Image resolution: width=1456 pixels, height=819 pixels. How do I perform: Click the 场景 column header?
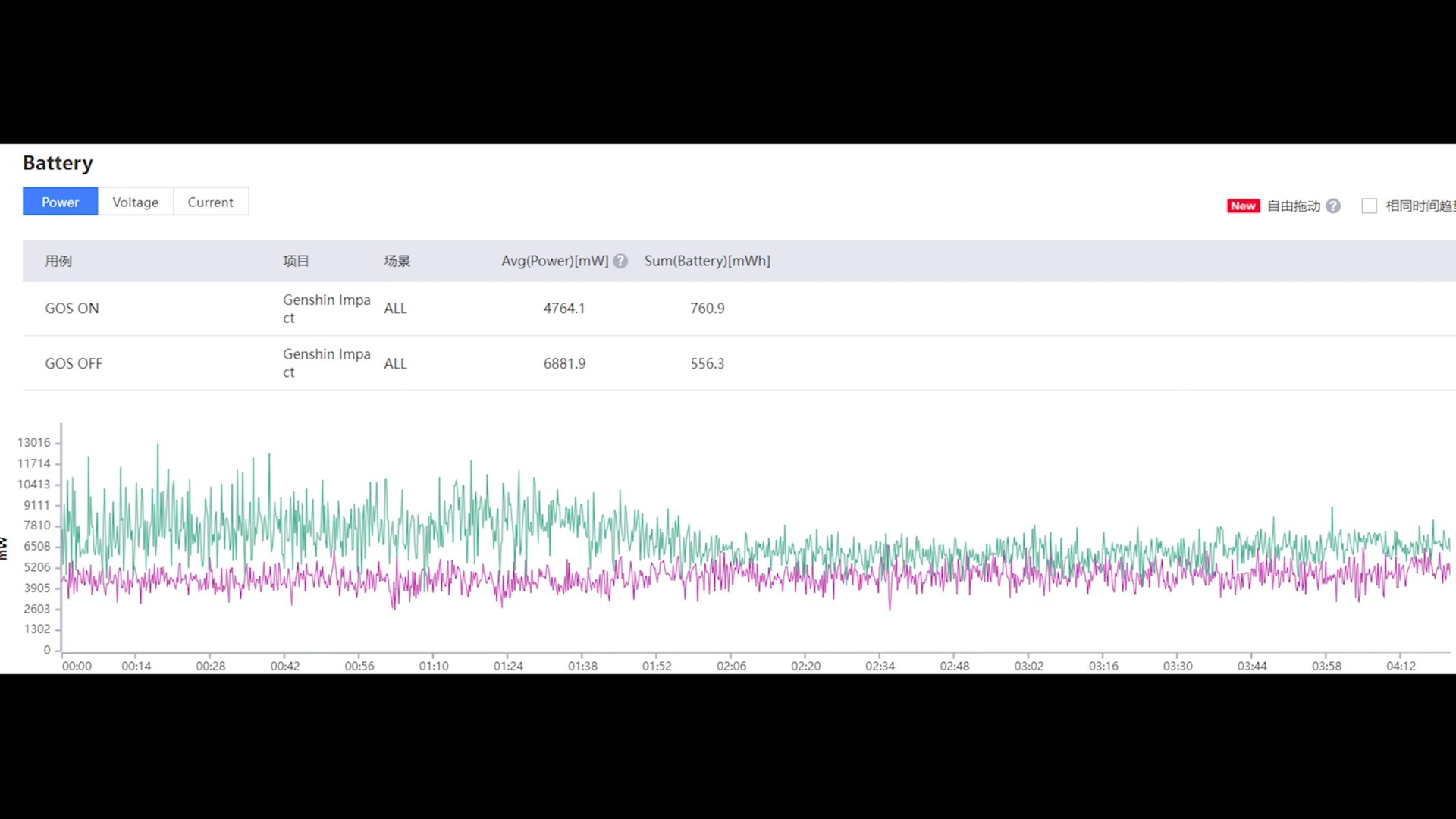click(397, 261)
